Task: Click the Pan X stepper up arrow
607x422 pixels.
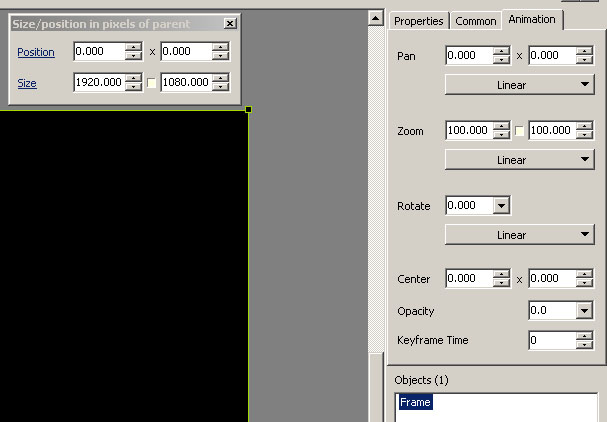Action: point(502,52)
